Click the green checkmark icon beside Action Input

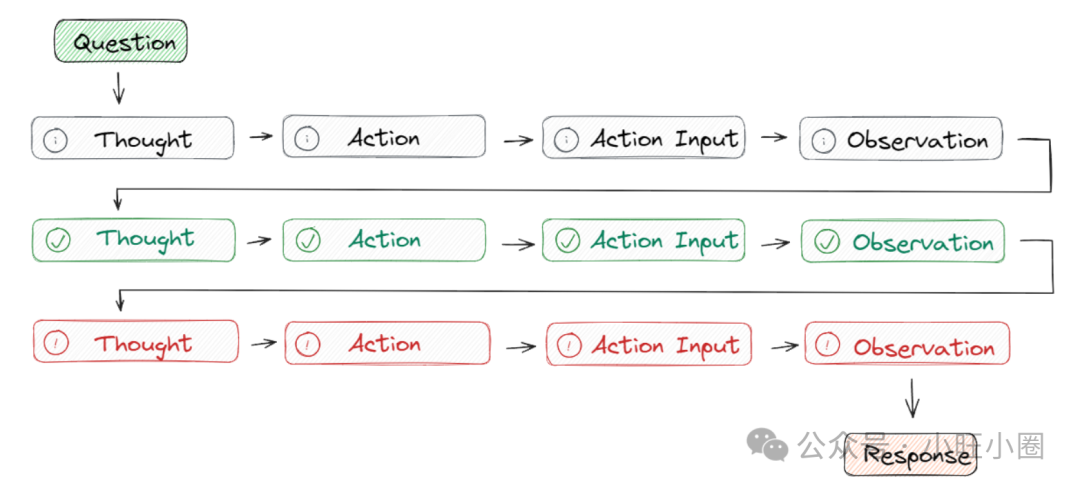[x=568, y=241]
